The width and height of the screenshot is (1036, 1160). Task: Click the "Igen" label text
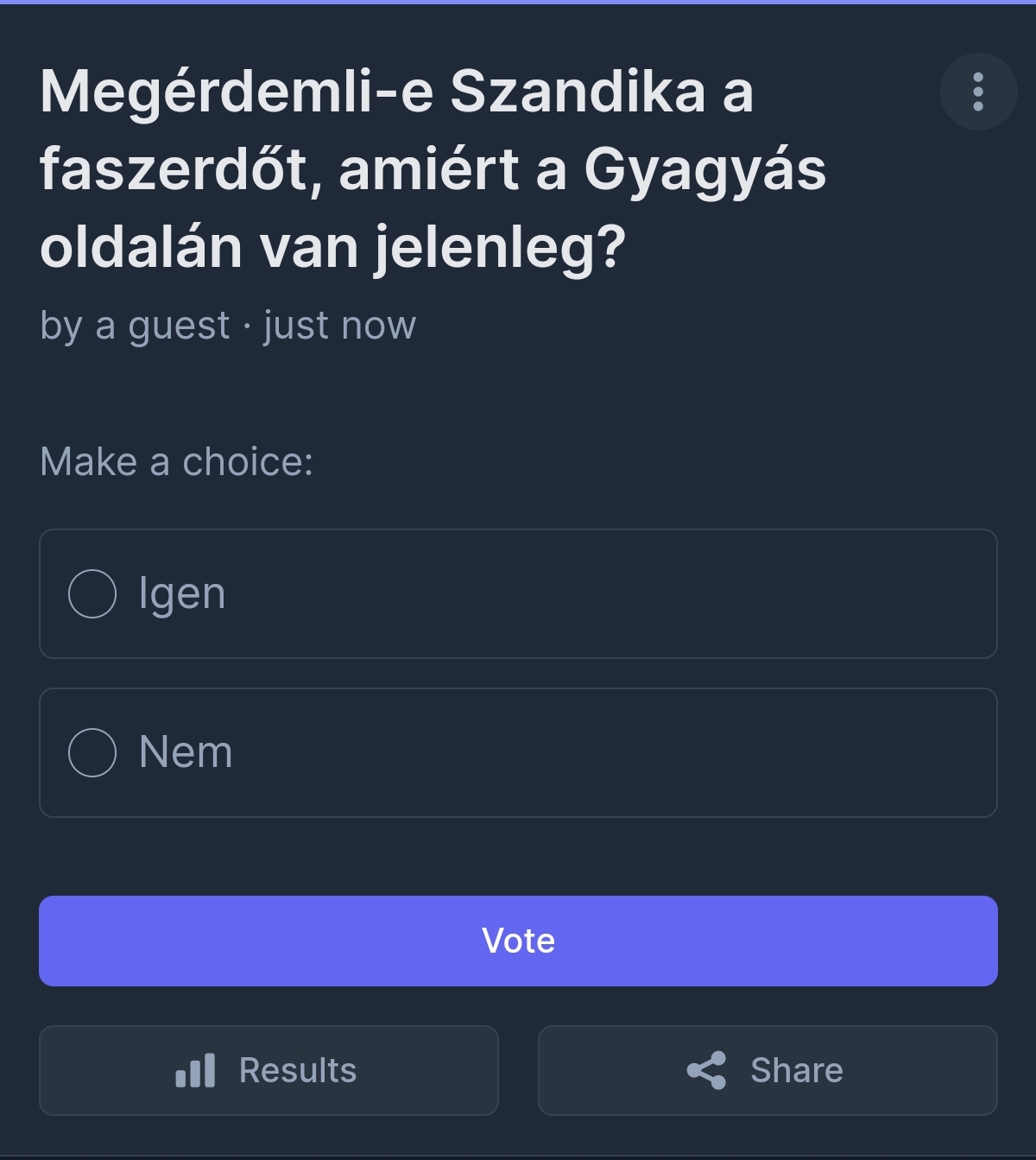pyautogui.click(x=182, y=594)
